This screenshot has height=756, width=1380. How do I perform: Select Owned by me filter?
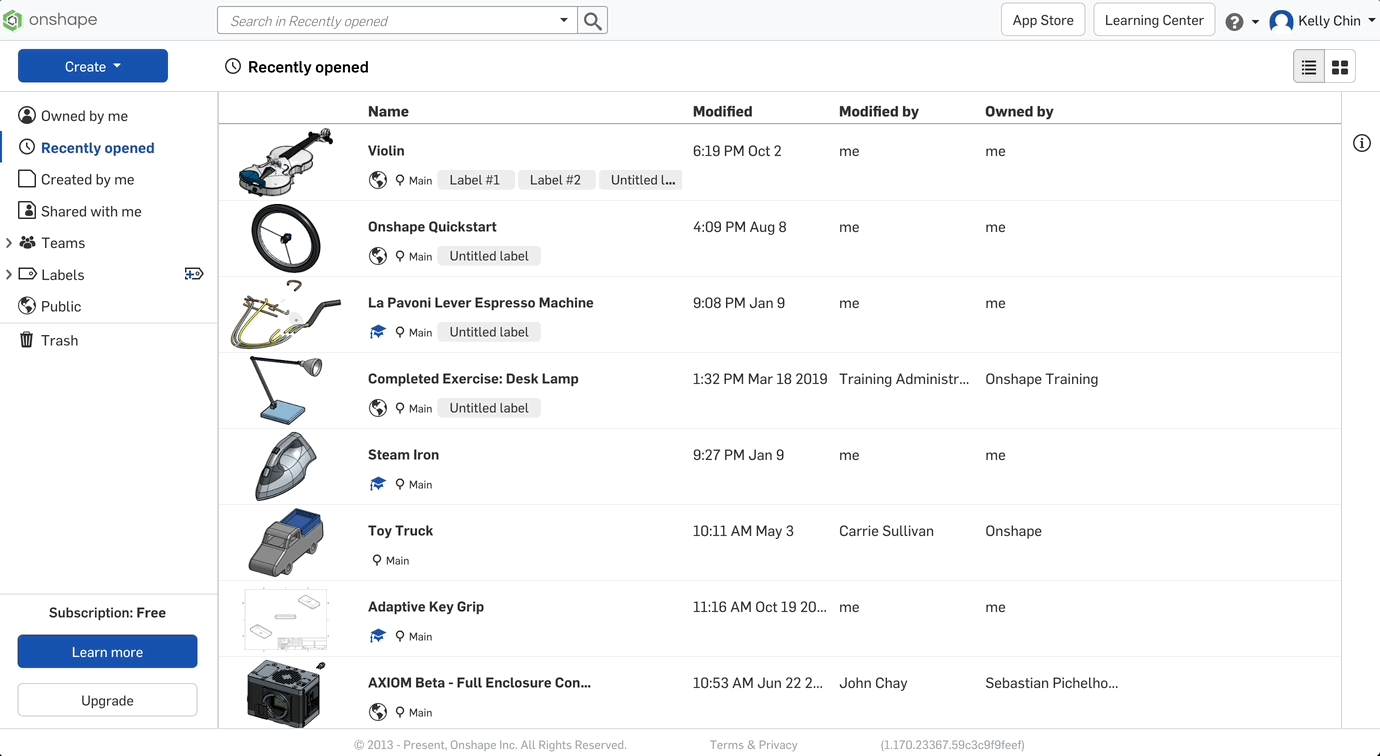coord(84,116)
